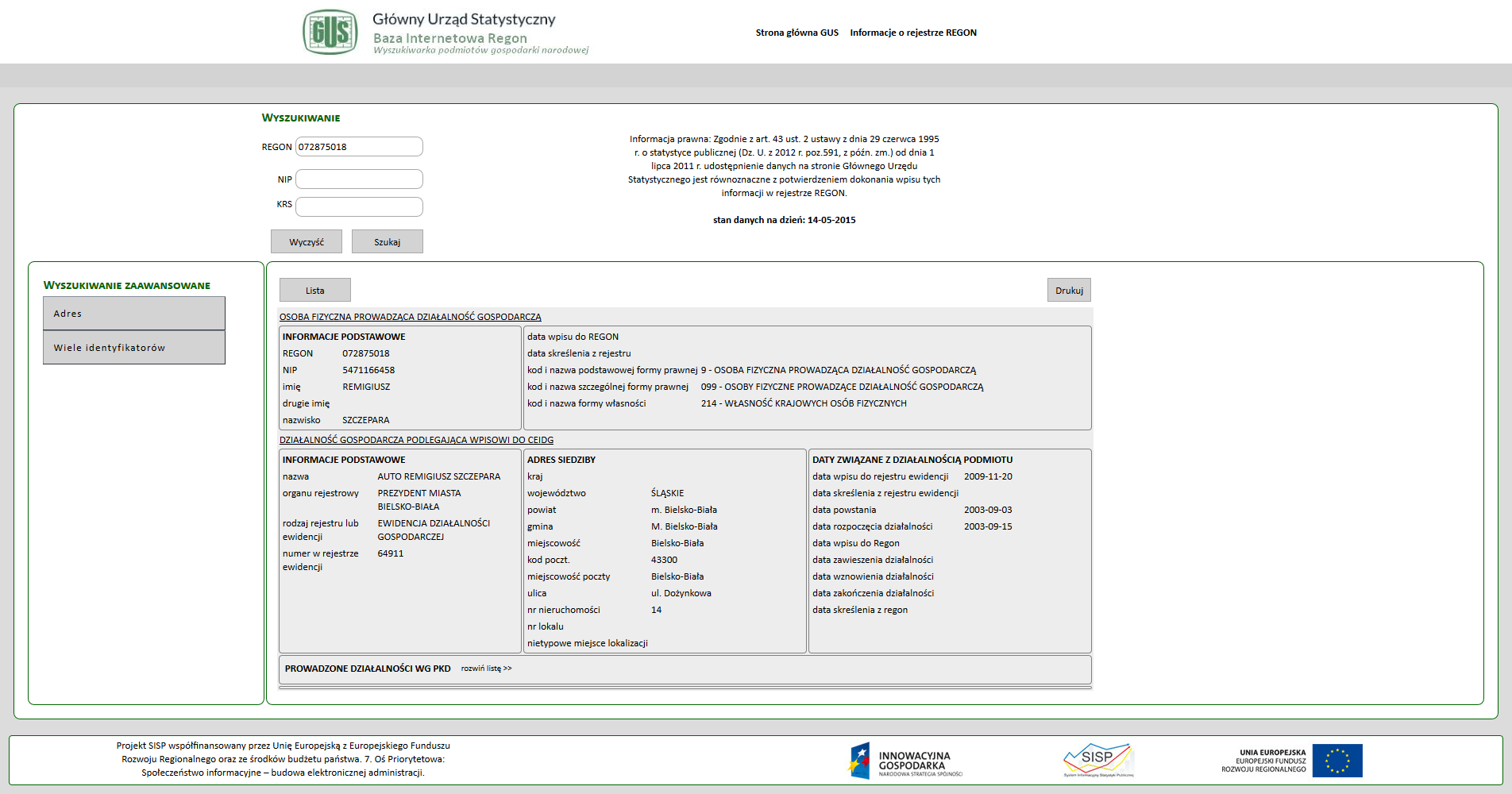Select powiat value m. Bielsko-Biała

pyautogui.click(x=684, y=510)
